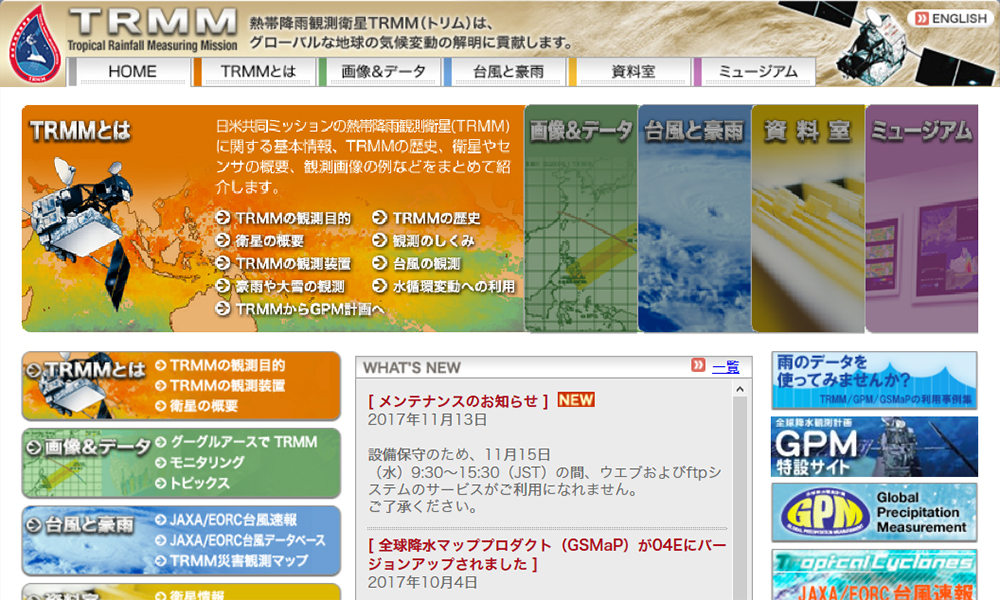Open the 画像&データ navigation tab

[x=381, y=71]
